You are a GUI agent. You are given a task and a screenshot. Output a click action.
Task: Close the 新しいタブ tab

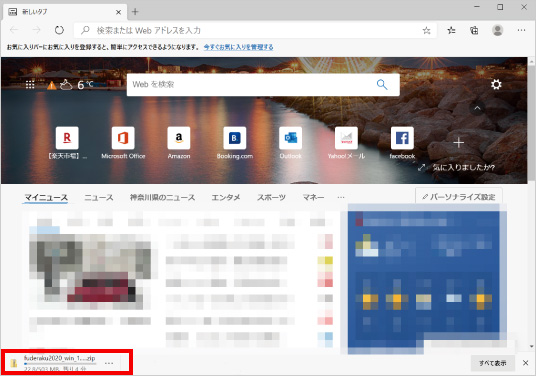(118, 12)
